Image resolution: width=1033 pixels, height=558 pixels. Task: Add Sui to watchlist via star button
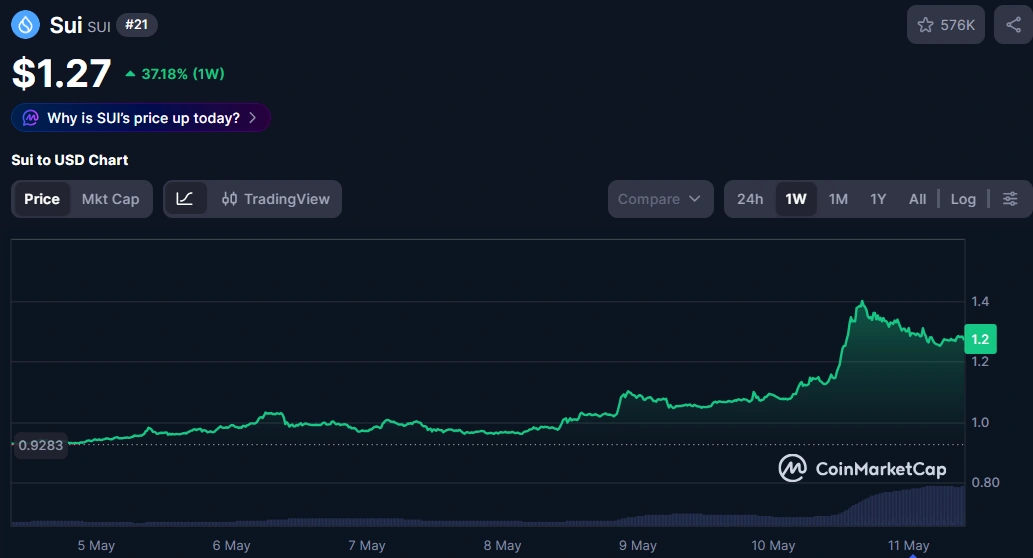(945, 25)
